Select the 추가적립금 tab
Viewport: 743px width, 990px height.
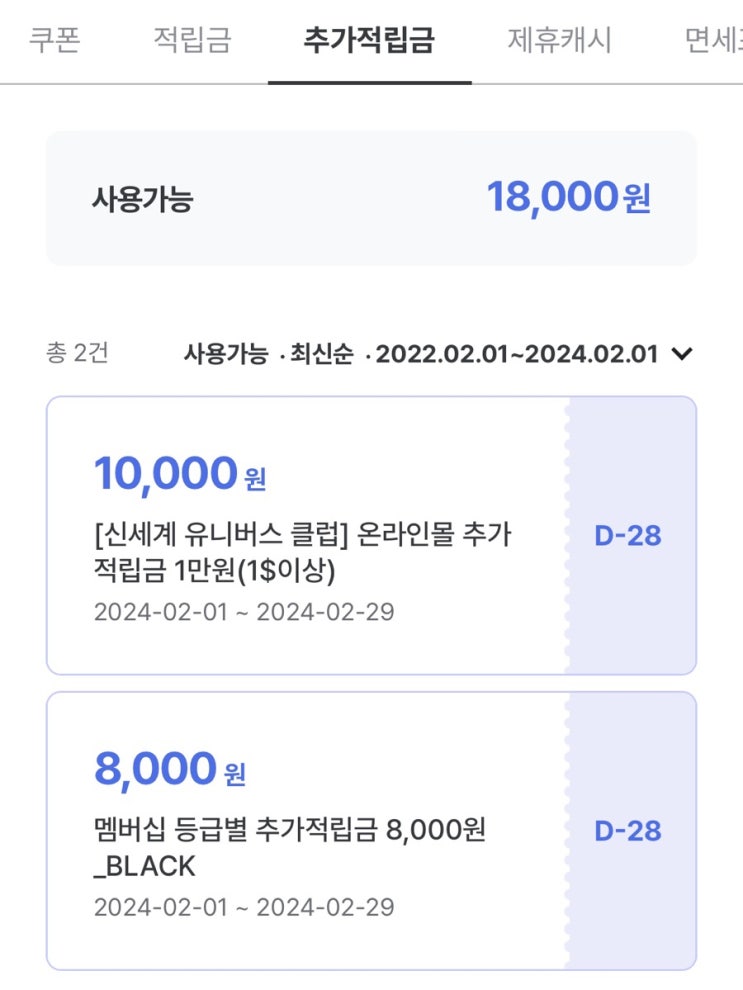pos(369,40)
